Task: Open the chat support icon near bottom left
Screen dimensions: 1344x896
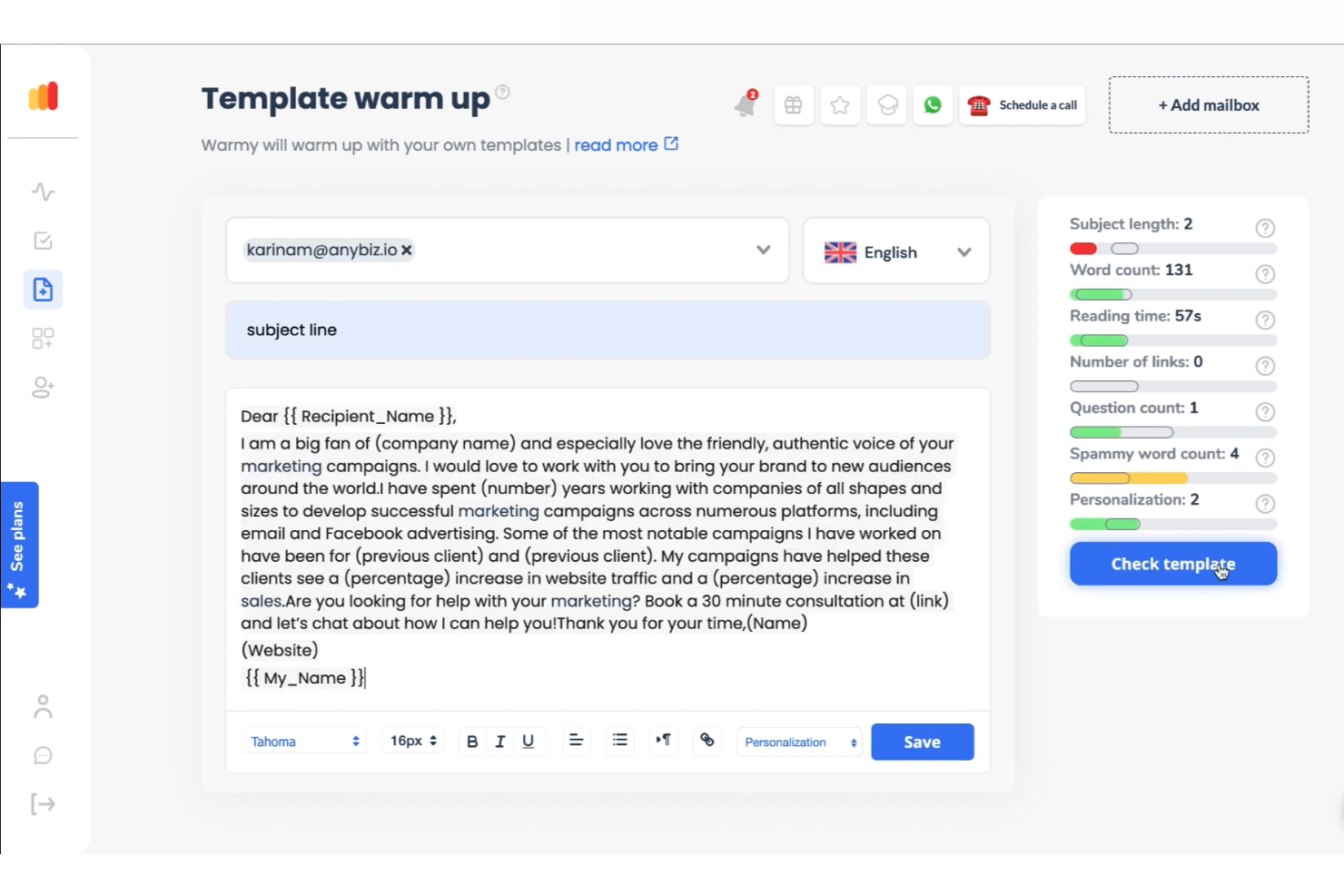Action: click(43, 754)
